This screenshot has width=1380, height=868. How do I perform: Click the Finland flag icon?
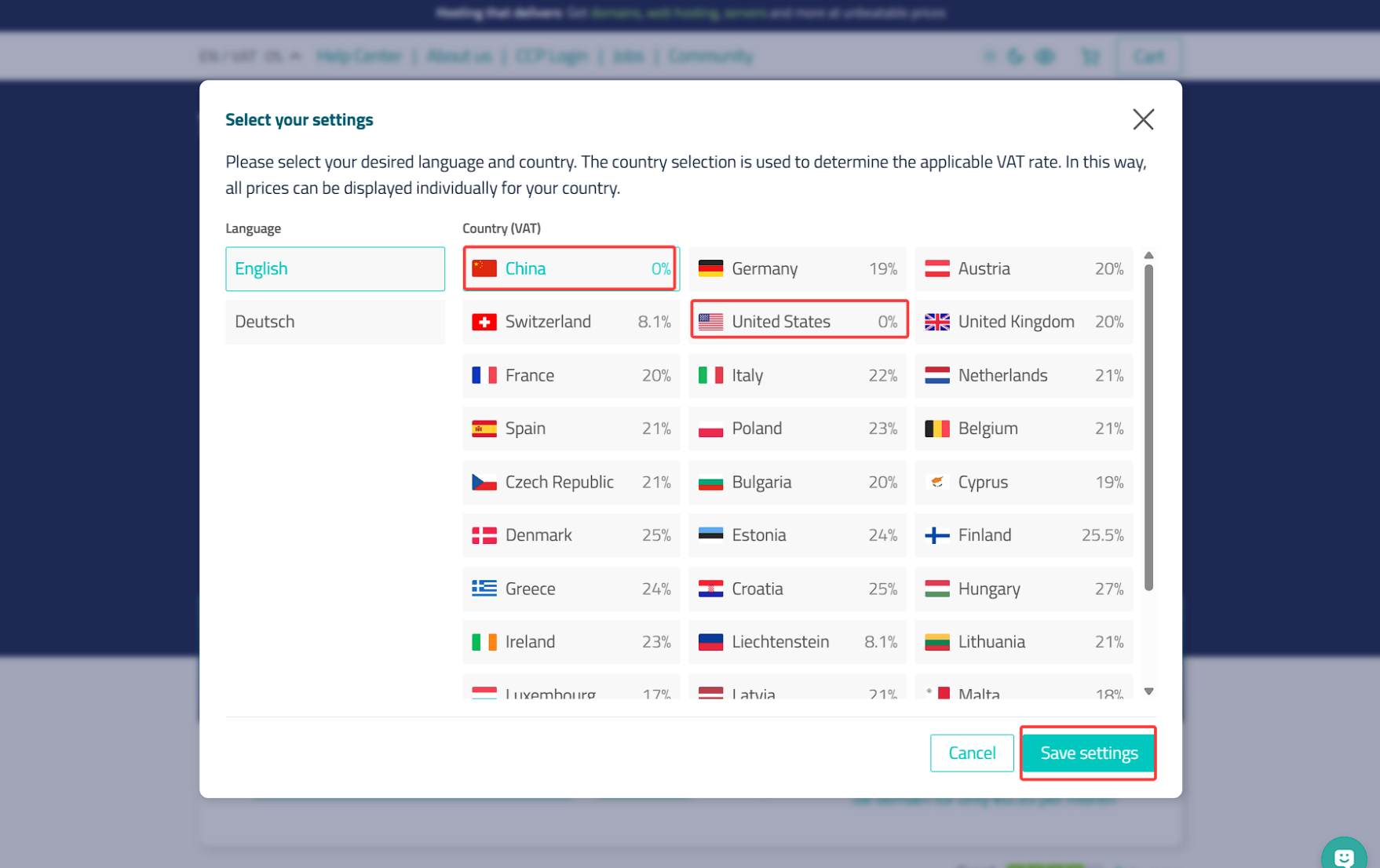pos(937,535)
